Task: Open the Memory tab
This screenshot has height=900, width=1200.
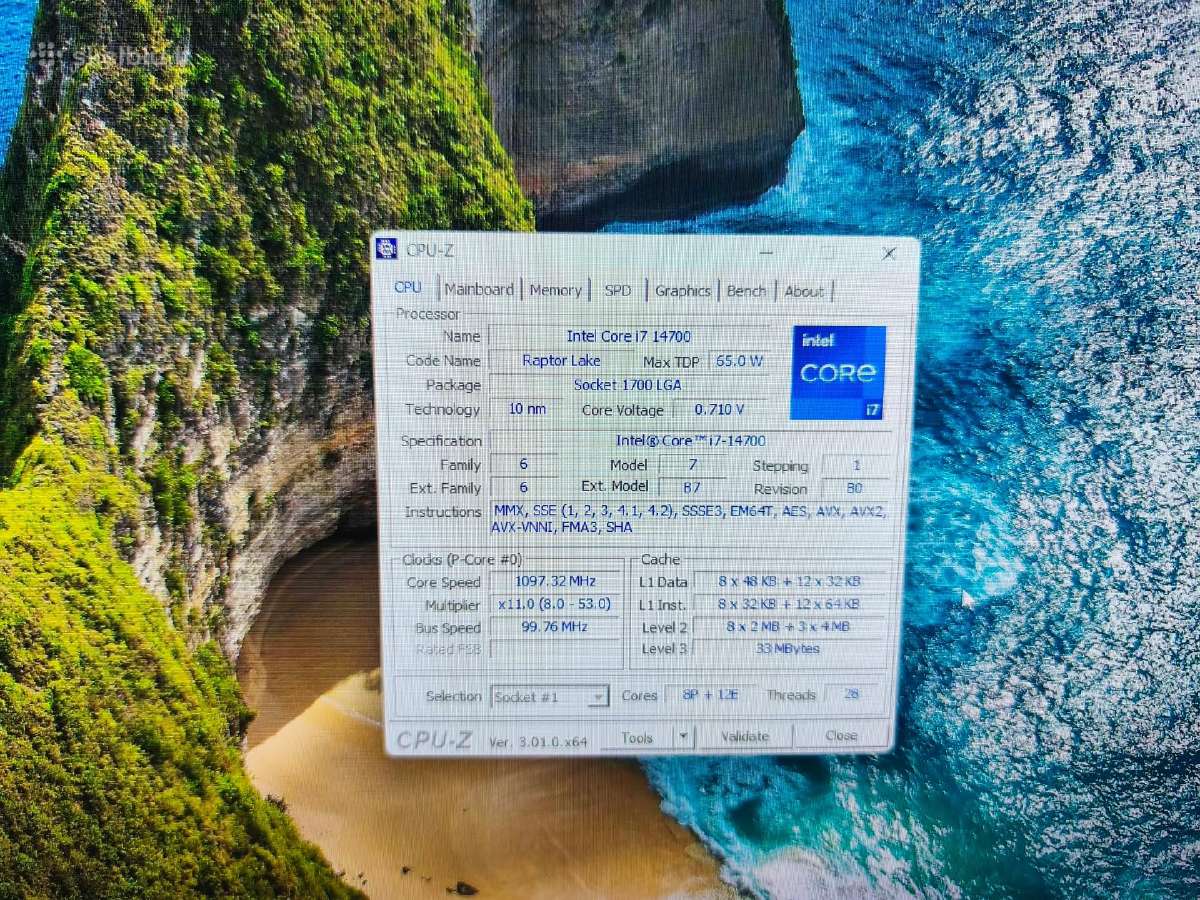Action: (x=555, y=290)
